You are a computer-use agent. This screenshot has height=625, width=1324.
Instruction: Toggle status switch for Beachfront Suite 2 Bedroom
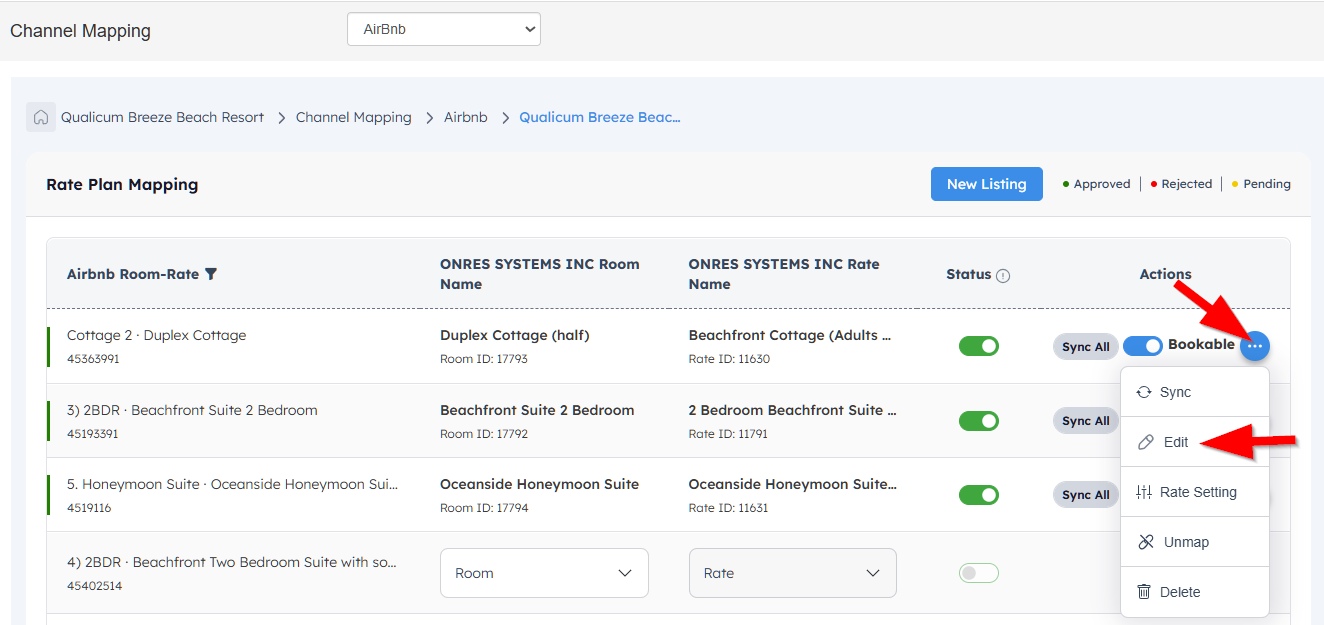979,421
